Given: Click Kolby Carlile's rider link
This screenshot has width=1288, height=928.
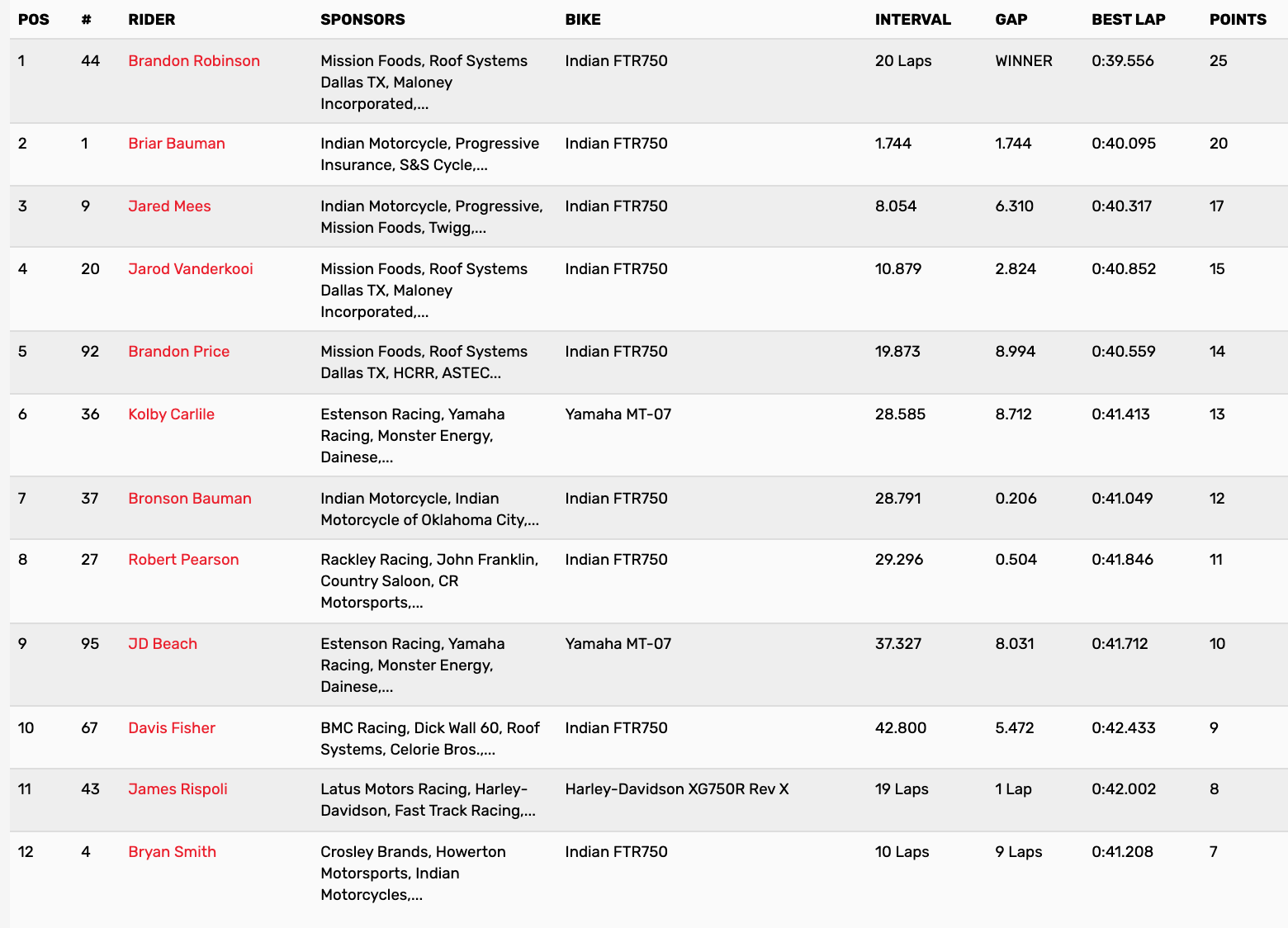Looking at the screenshot, I should [171, 414].
